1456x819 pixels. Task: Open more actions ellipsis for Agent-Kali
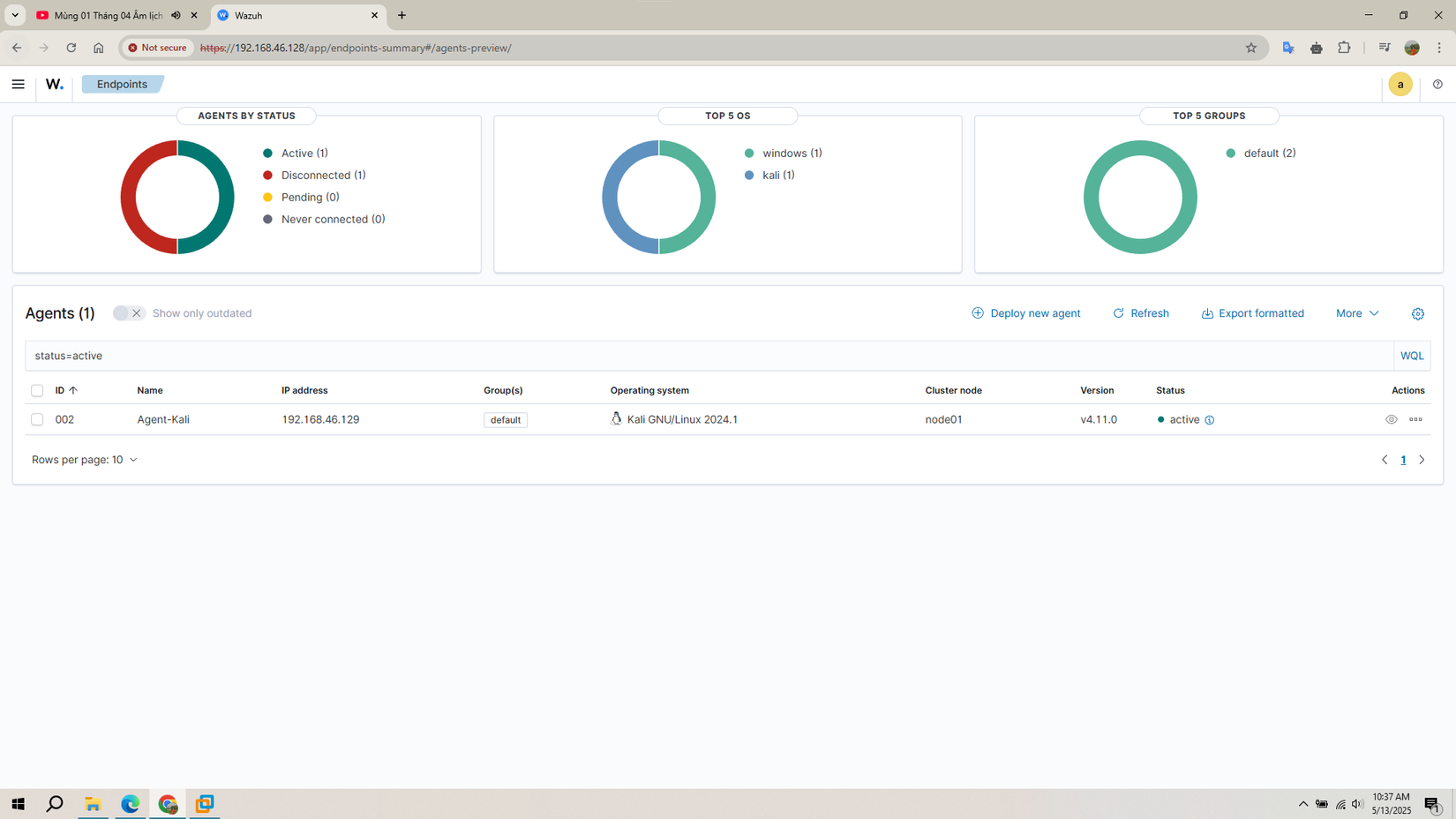[1416, 420]
